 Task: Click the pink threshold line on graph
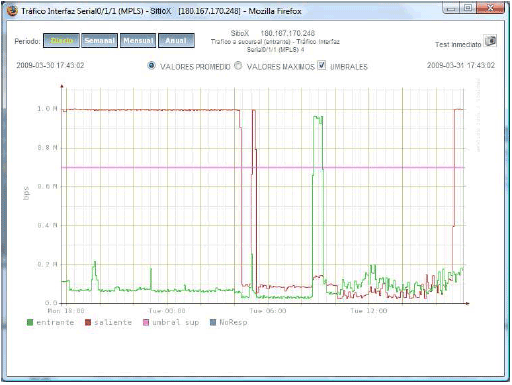263,167
